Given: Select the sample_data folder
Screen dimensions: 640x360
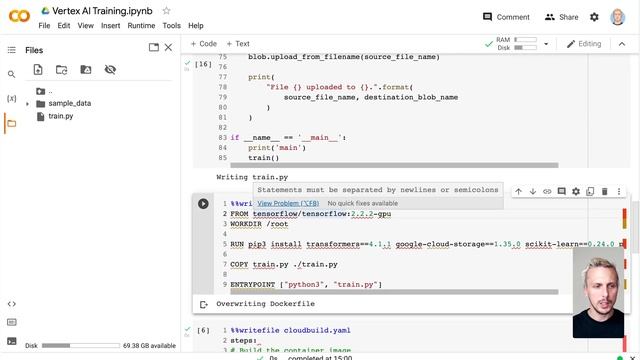Looking at the screenshot, I should pyautogui.click(x=70, y=104).
